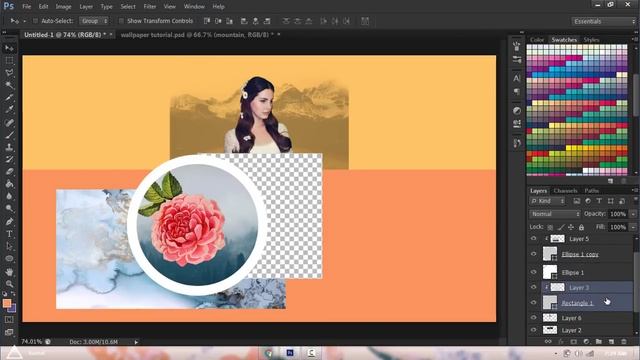Viewport: 640px width, 360px height.
Task: Toggle Quick Mask mode icon
Action: coord(9,320)
